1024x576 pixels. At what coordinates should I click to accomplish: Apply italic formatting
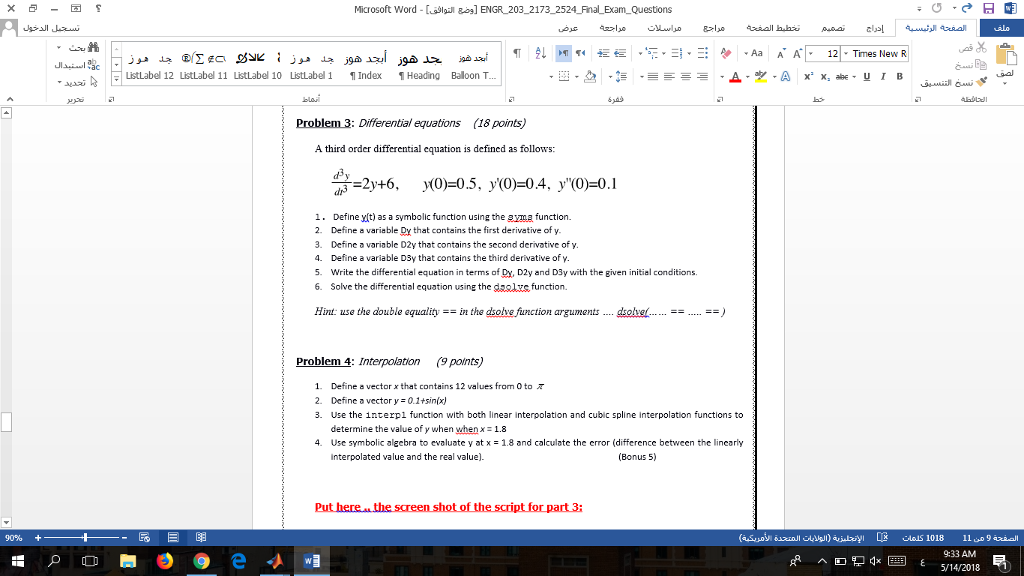coord(883,76)
